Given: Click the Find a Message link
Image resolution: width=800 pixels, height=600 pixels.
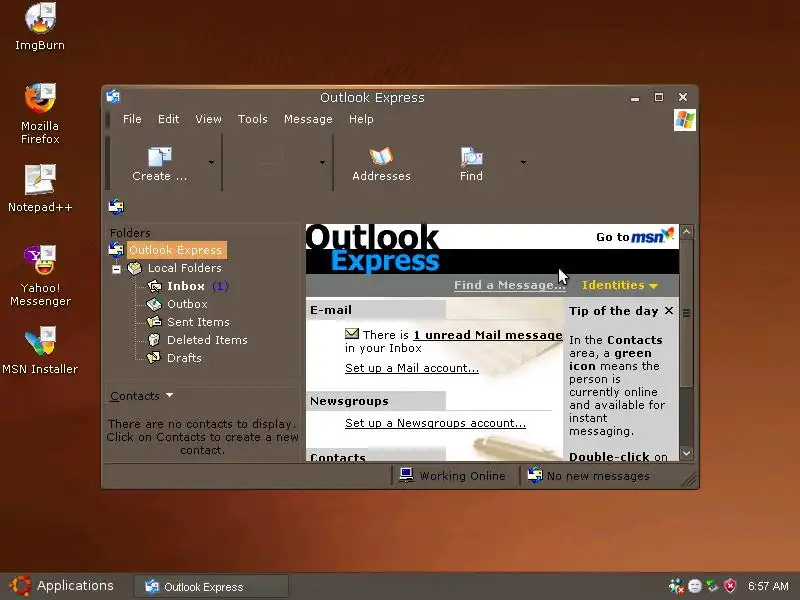Looking at the screenshot, I should click(x=510, y=285).
